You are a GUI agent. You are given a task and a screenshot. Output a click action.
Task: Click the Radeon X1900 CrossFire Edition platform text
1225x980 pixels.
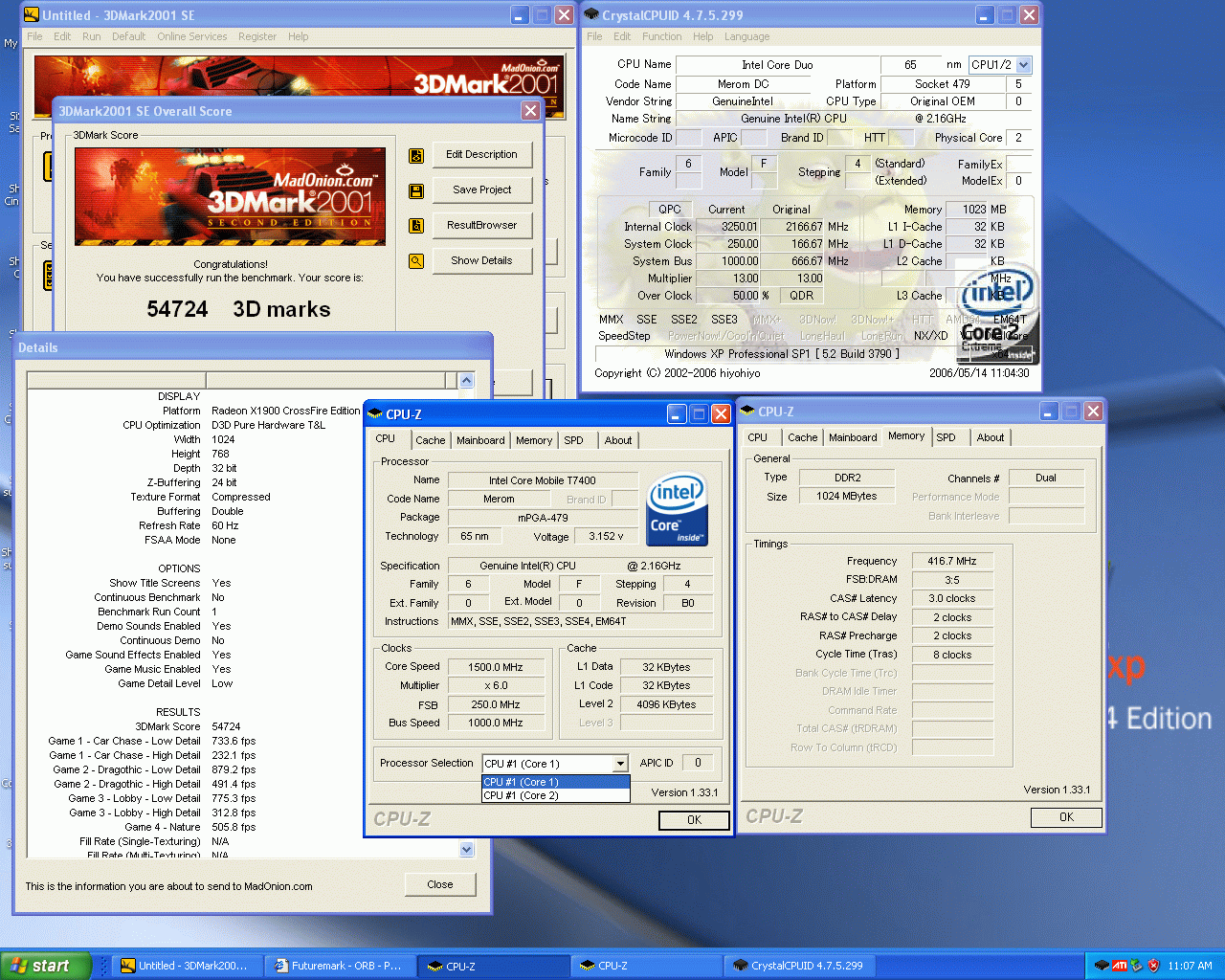[285, 411]
